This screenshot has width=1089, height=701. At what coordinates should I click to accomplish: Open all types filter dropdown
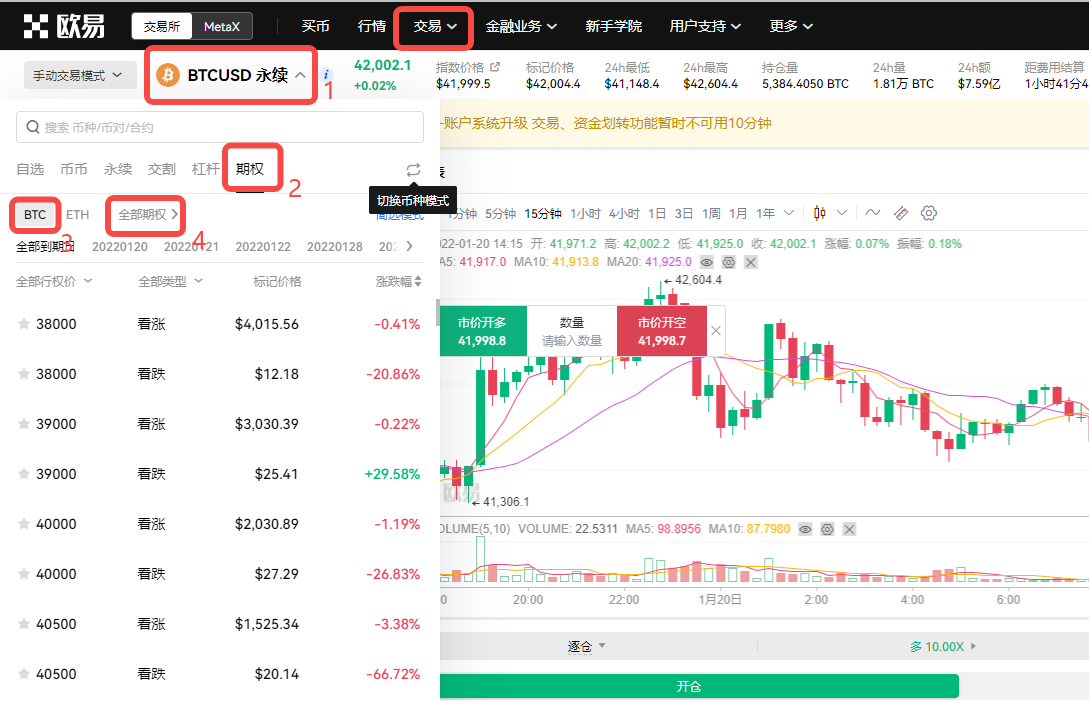point(170,281)
